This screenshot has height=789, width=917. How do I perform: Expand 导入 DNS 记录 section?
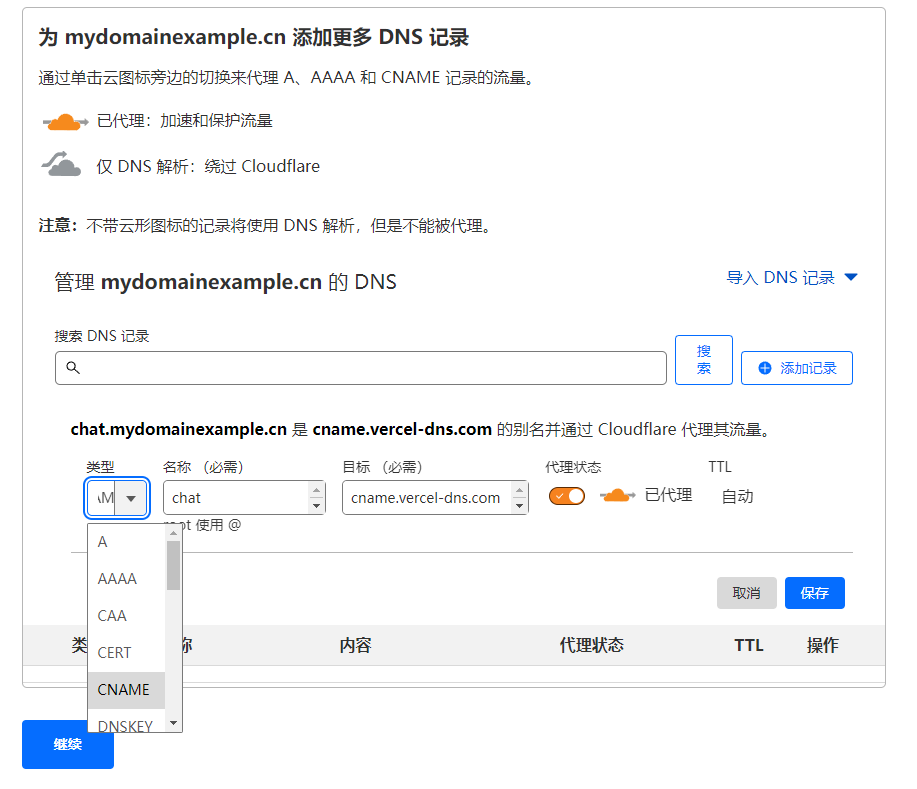click(x=781, y=278)
